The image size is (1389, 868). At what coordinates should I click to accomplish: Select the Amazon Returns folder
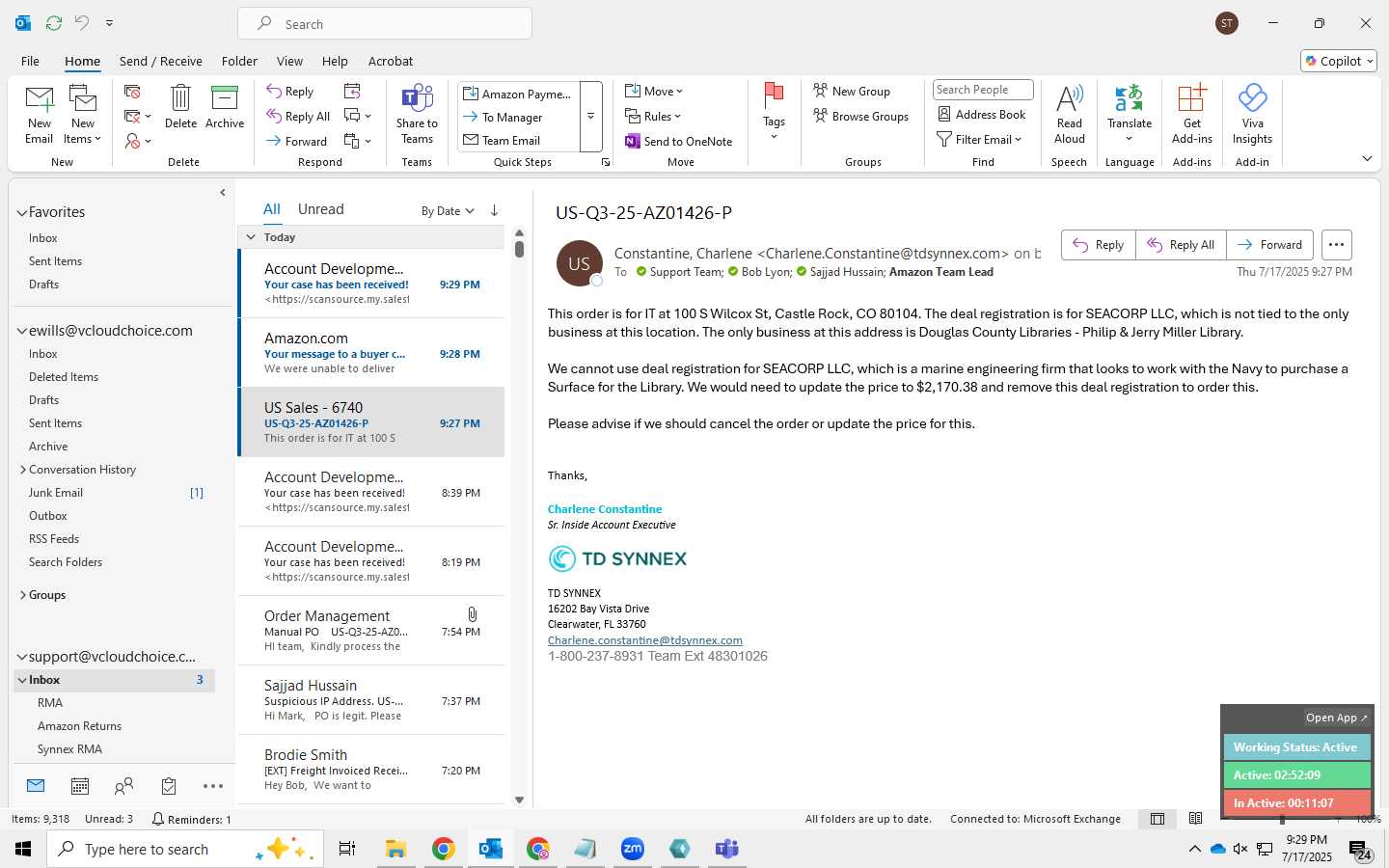(x=79, y=726)
